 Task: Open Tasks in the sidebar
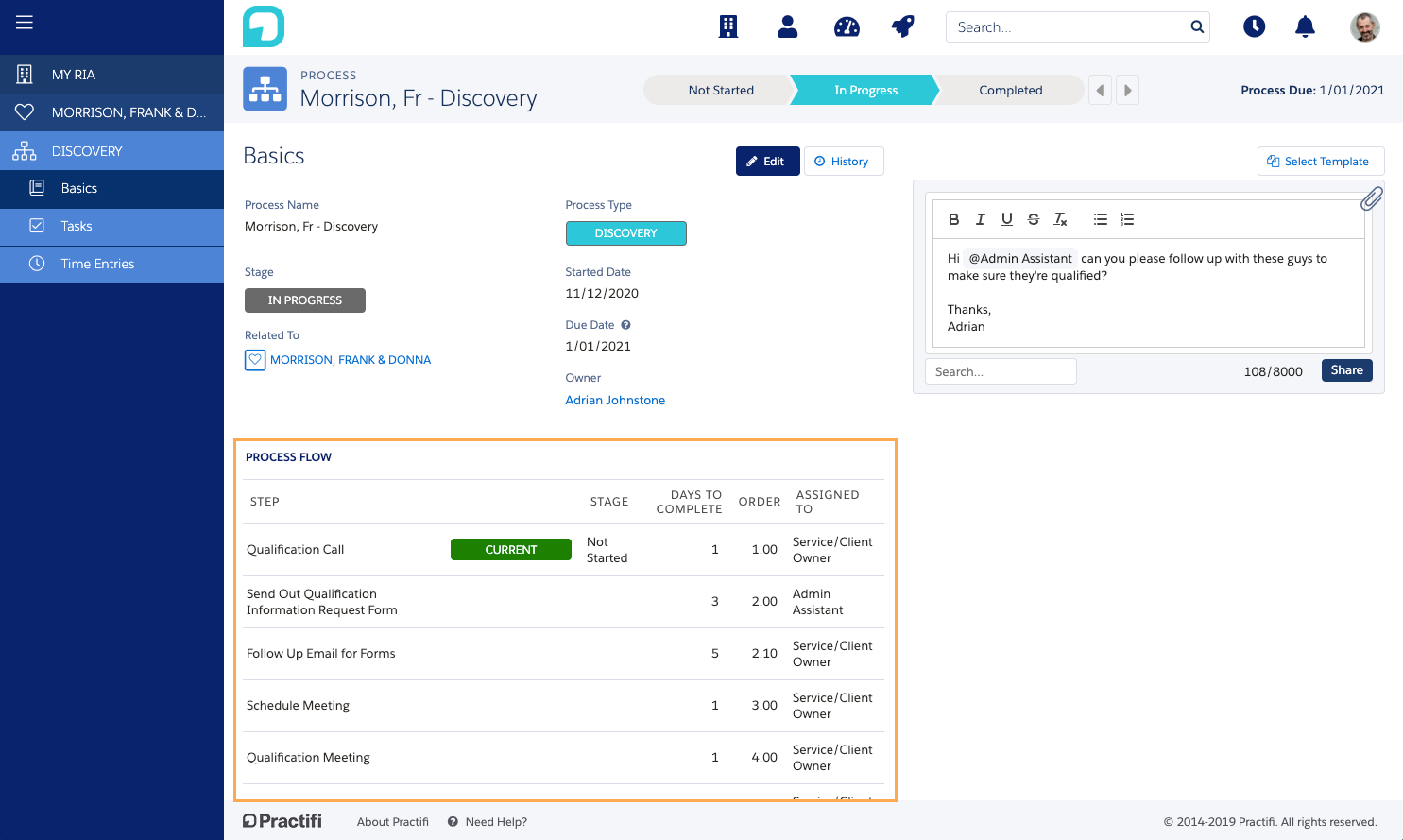(x=111, y=227)
